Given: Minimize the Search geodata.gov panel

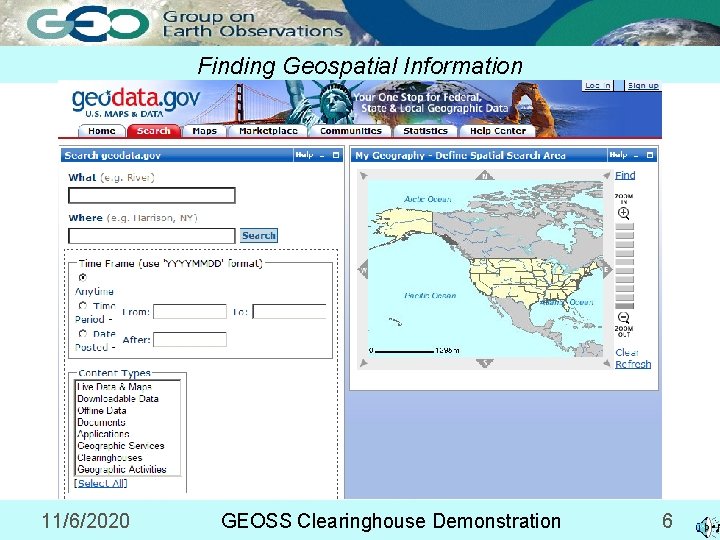Looking at the screenshot, I should (x=322, y=156).
